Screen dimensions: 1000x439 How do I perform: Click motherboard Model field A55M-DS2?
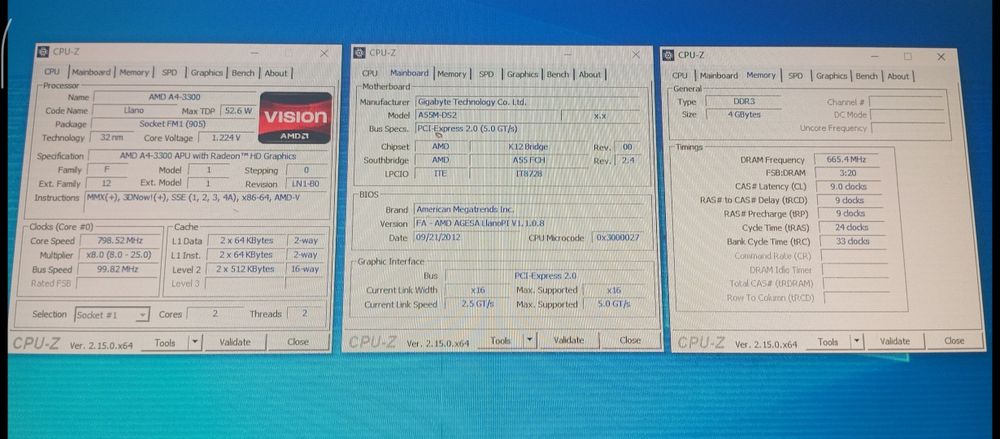coord(488,115)
